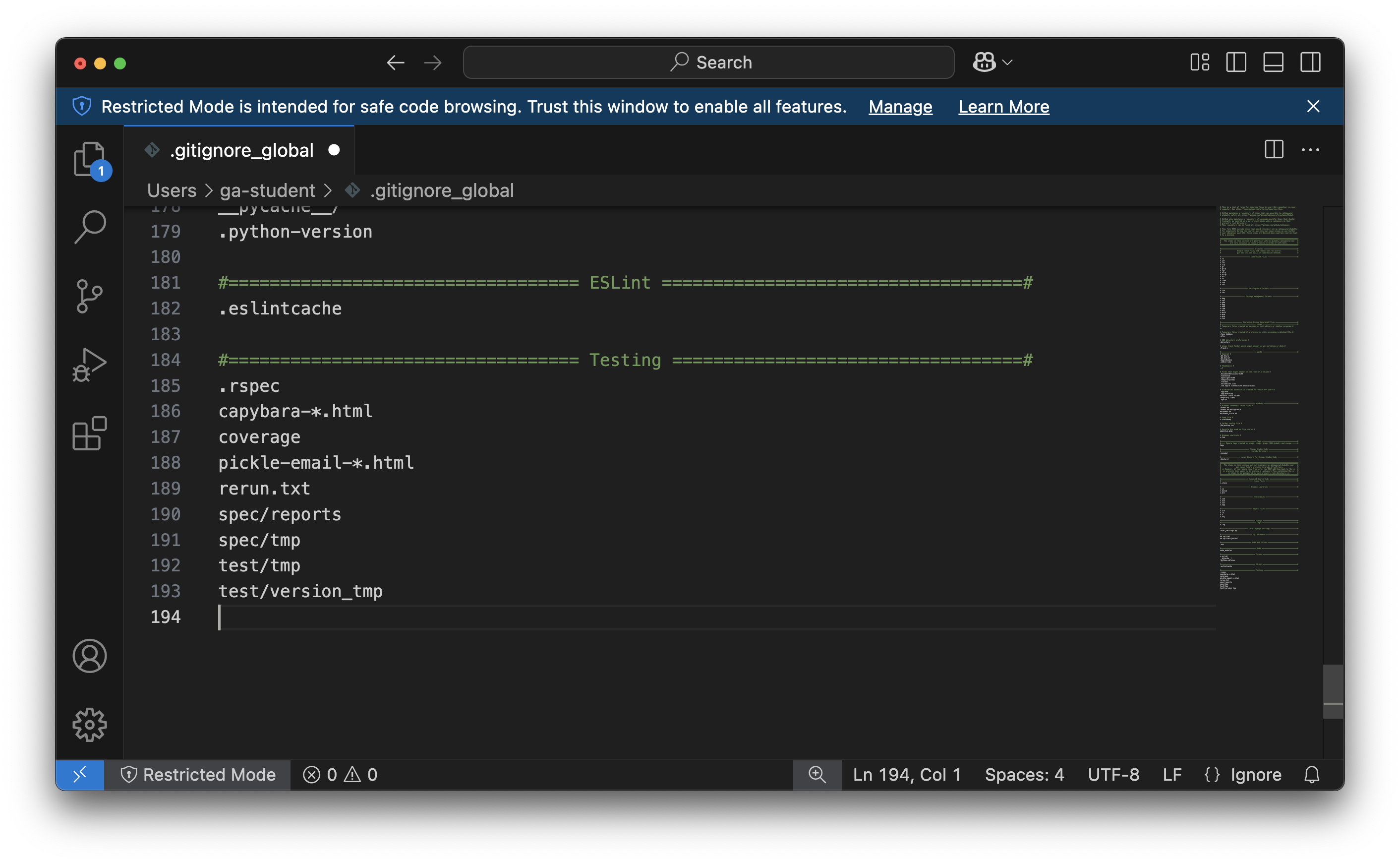The height and width of the screenshot is (864, 1400).
Task: Open the editor More Actions menu
Action: (1310, 150)
